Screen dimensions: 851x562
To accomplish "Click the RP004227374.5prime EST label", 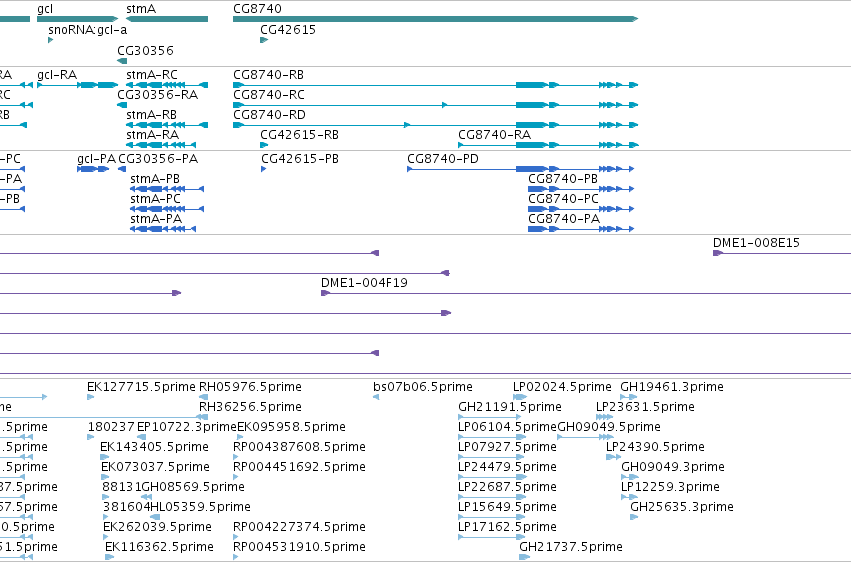I will (299, 527).
